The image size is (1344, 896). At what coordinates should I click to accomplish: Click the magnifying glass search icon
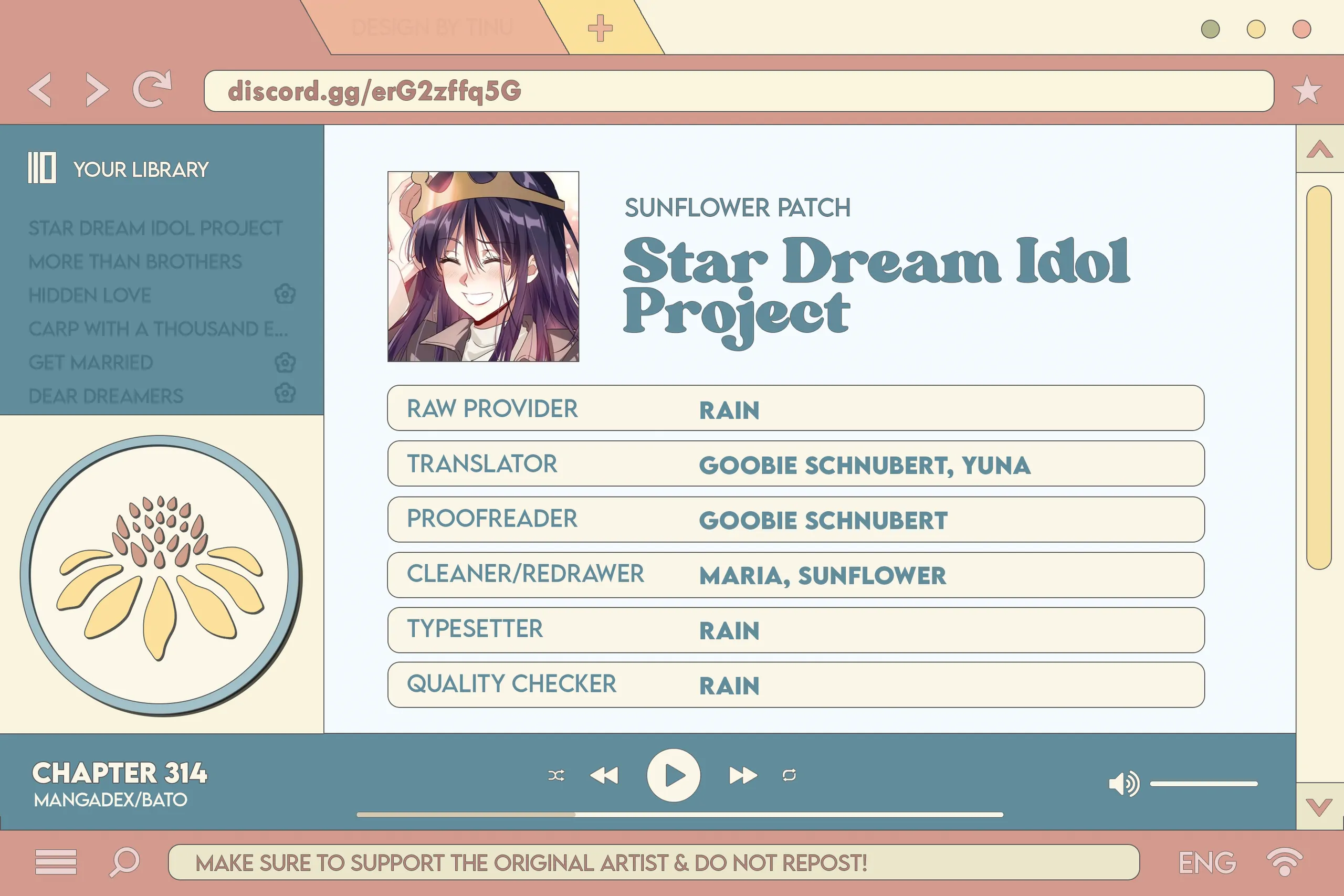click(124, 862)
